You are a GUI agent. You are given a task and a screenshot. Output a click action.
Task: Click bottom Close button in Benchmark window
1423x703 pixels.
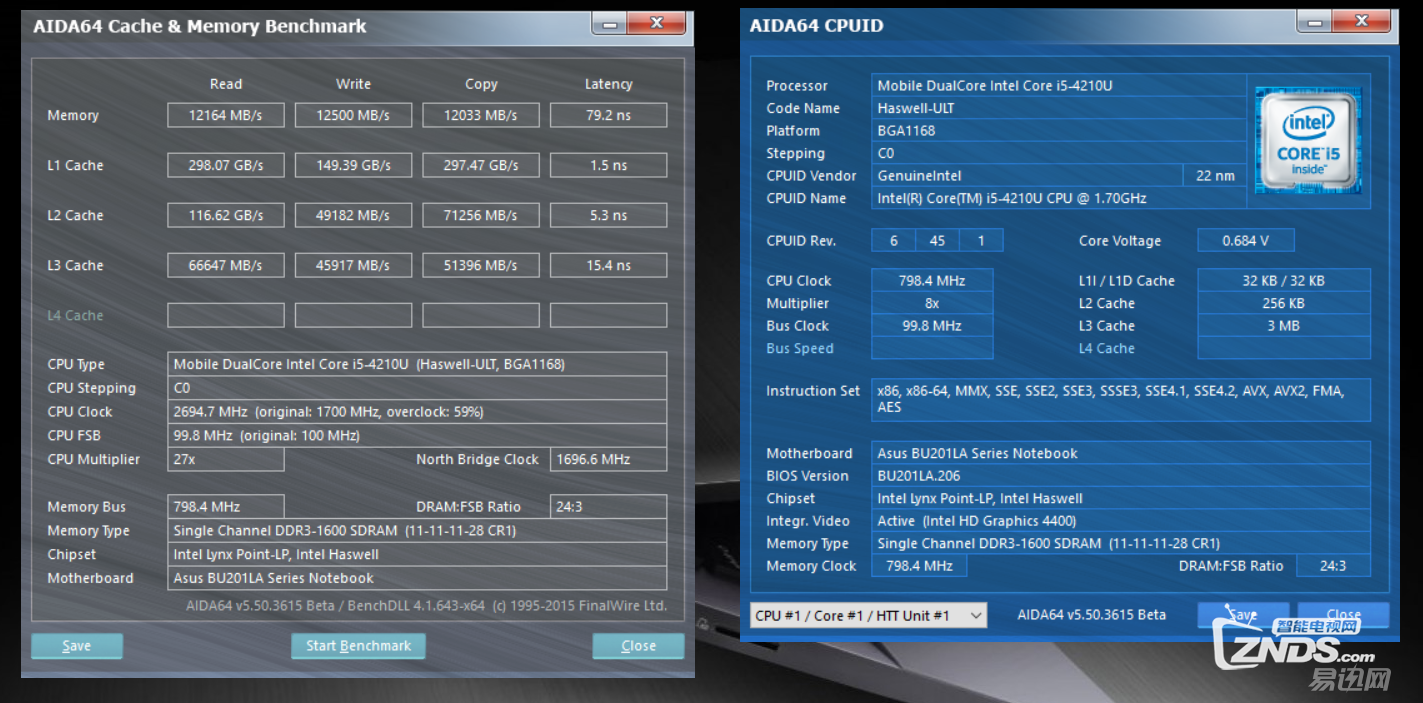click(638, 646)
